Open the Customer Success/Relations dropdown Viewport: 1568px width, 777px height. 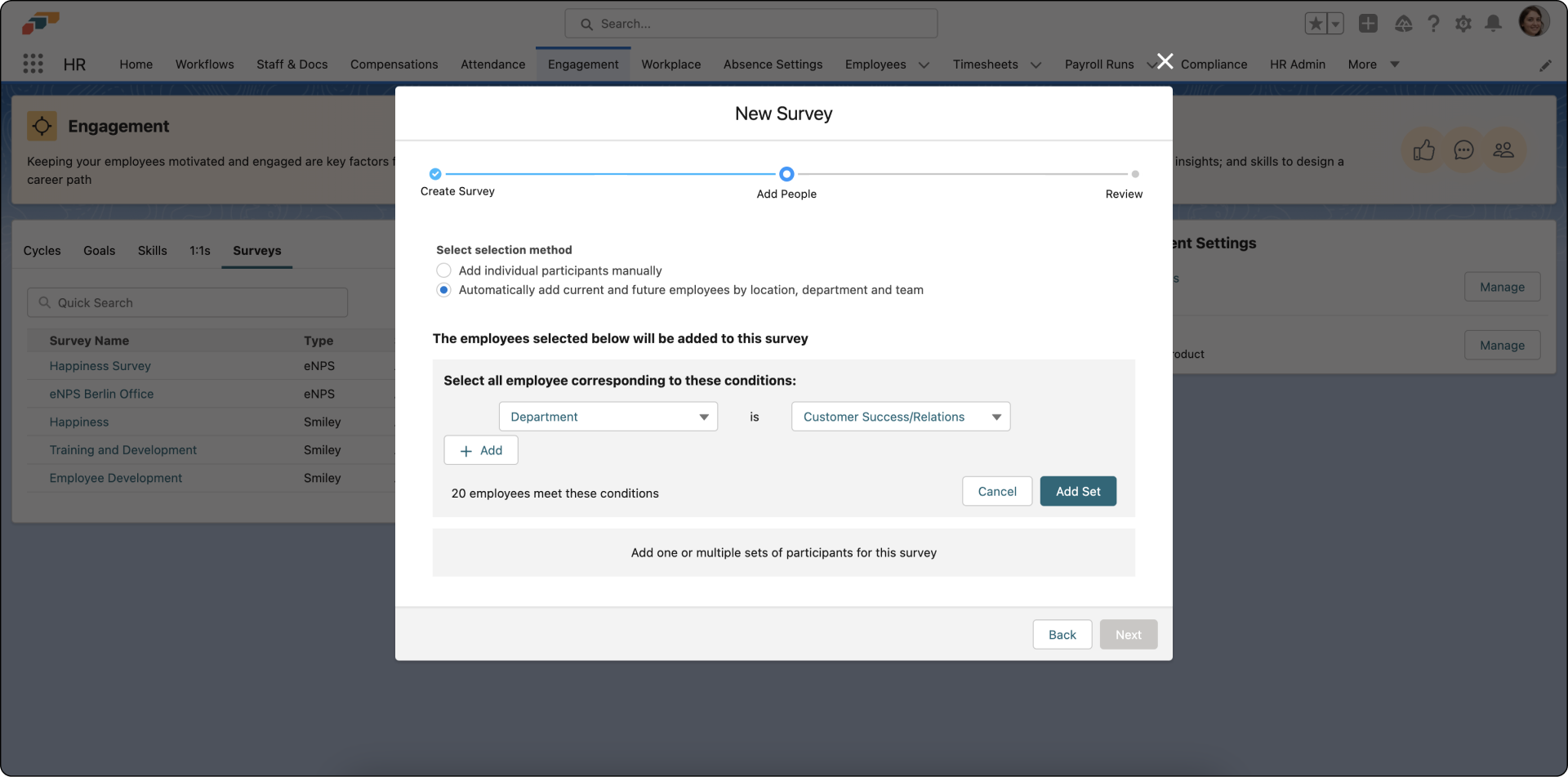pyautogui.click(x=900, y=417)
